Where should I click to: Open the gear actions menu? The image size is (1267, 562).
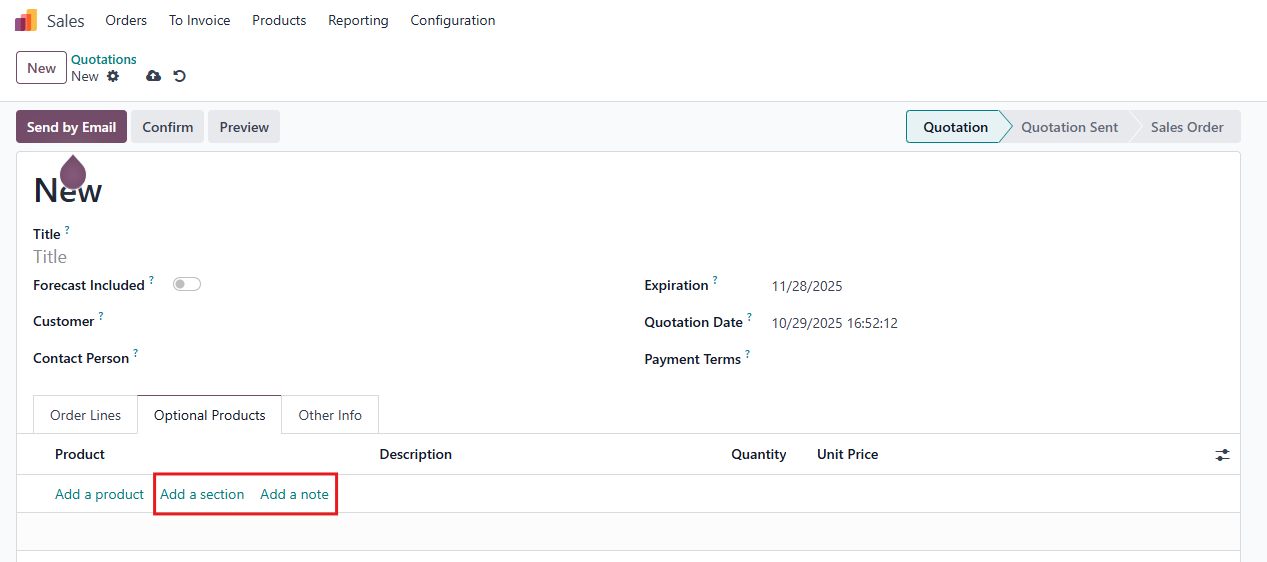[x=113, y=76]
